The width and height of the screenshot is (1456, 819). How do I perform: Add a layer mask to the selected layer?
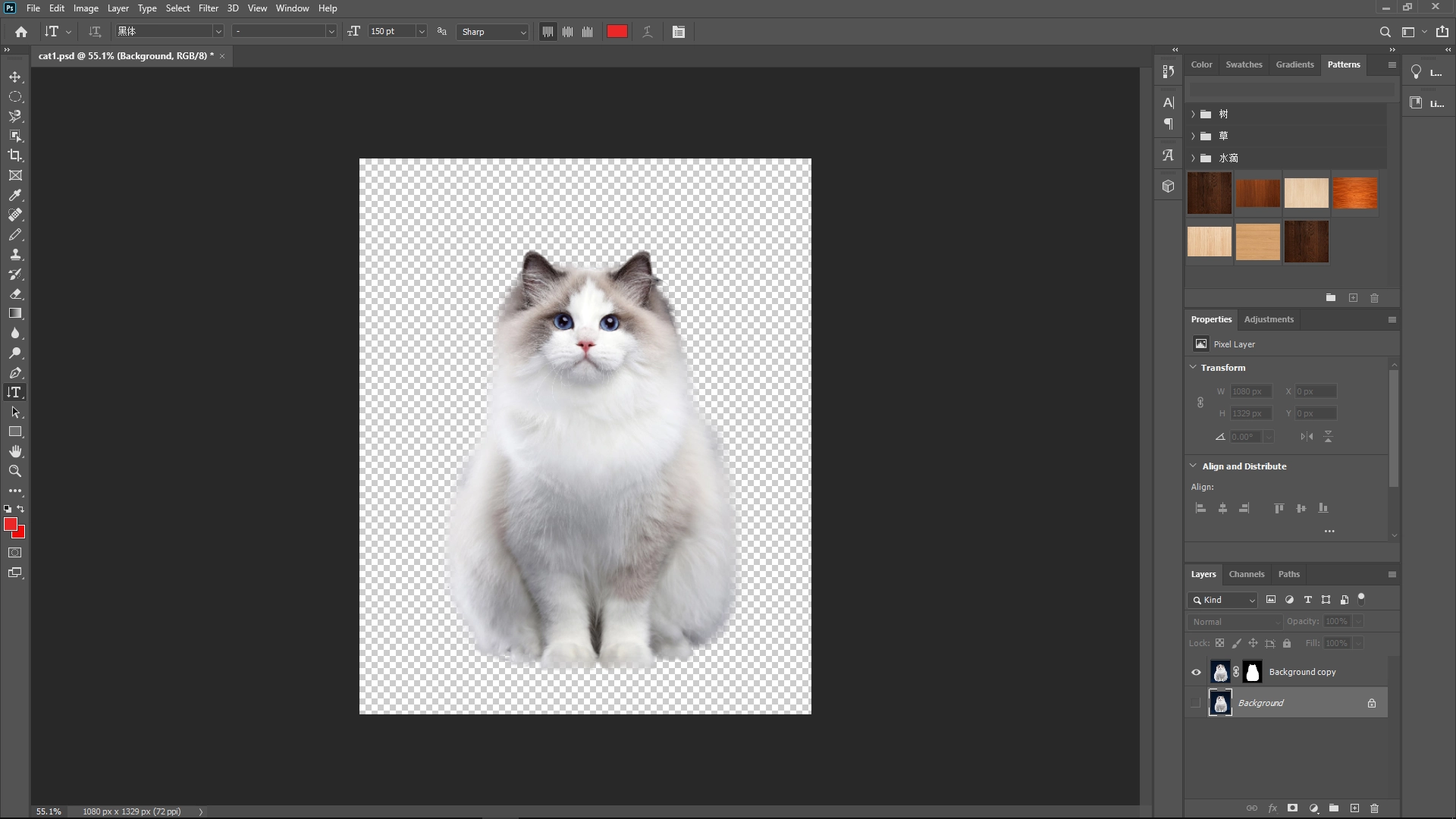coord(1291,808)
